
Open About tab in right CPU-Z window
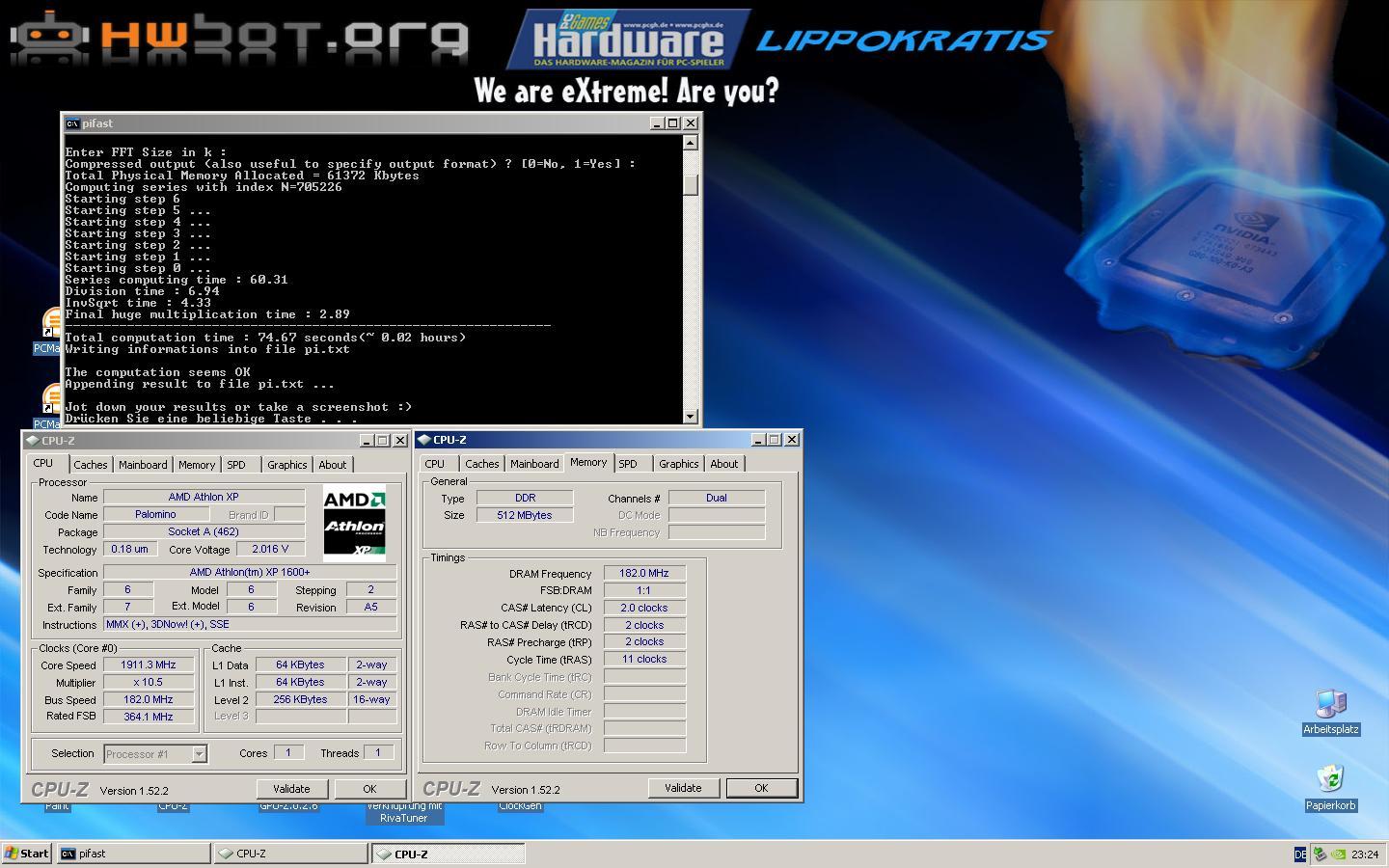pyautogui.click(x=724, y=464)
